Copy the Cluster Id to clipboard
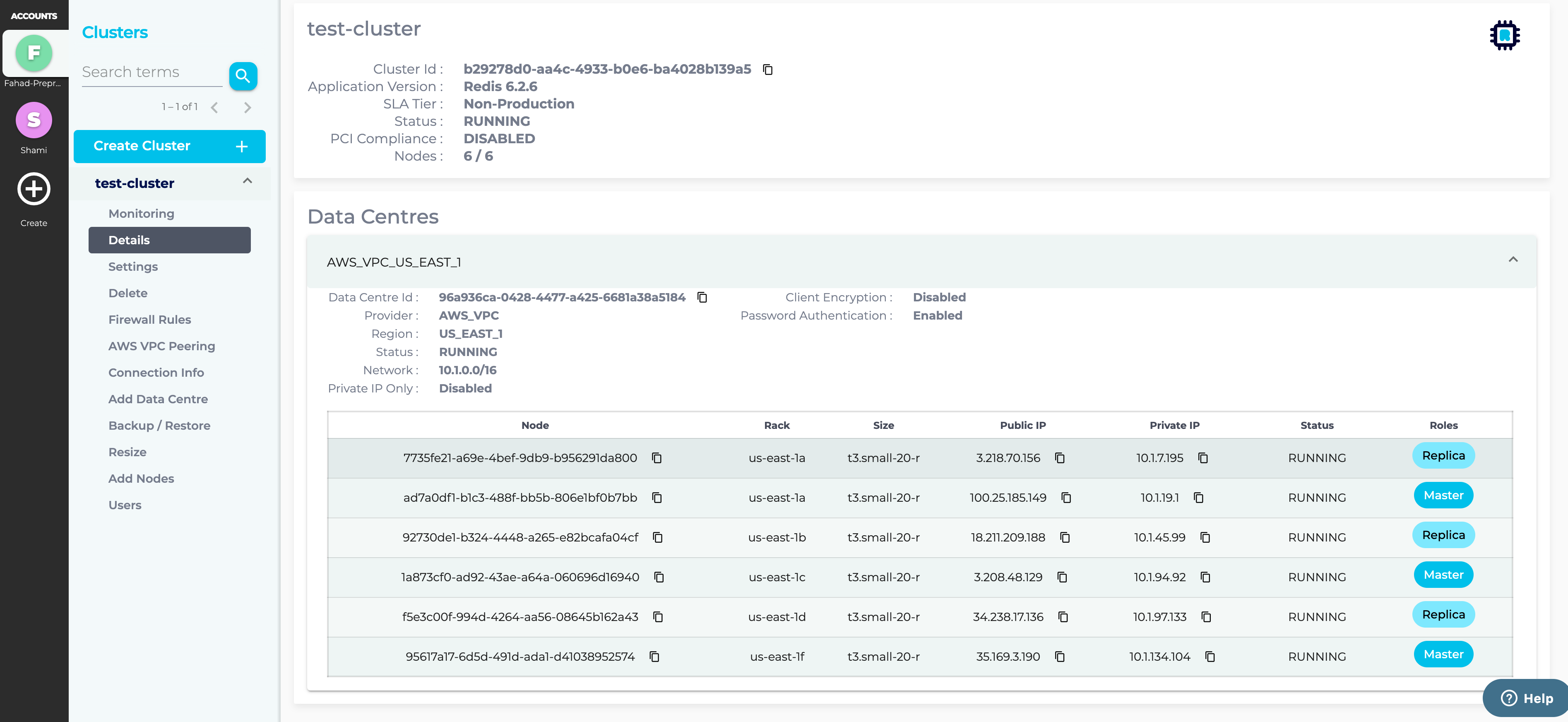The width and height of the screenshot is (1568, 722). 767,70
